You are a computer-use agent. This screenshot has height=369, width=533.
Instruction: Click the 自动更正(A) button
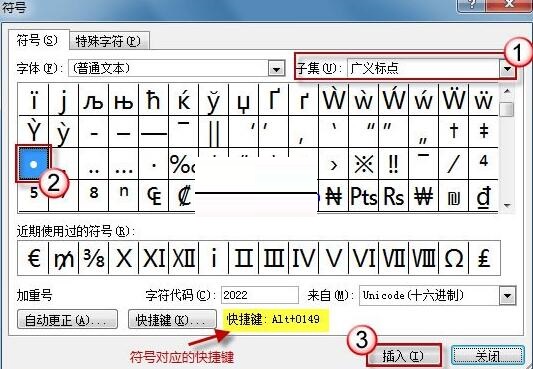point(67,319)
